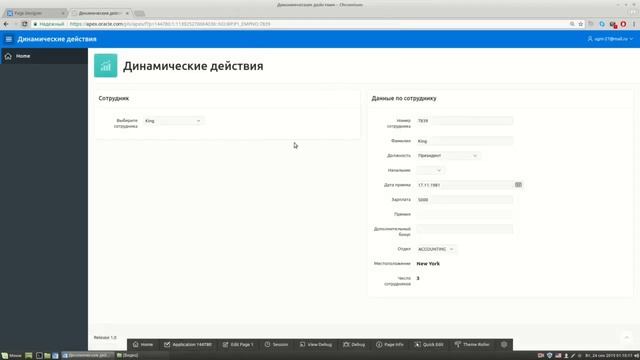Focus the Дата приема field
Screen dimensions: 640x360
pyautogui.click(x=464, y=185)
